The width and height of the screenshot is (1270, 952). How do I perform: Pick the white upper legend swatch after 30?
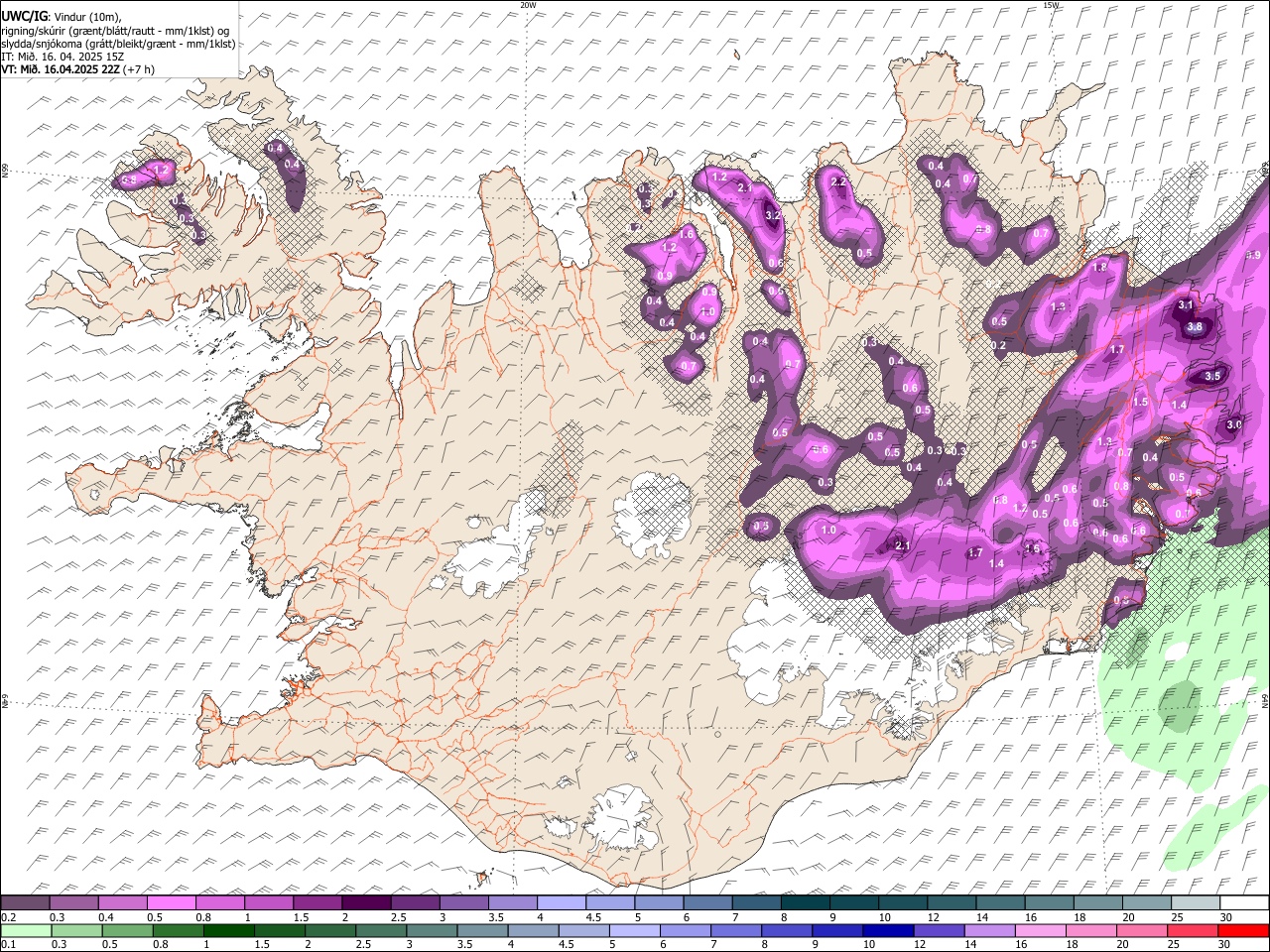(x=1244, y=903)
